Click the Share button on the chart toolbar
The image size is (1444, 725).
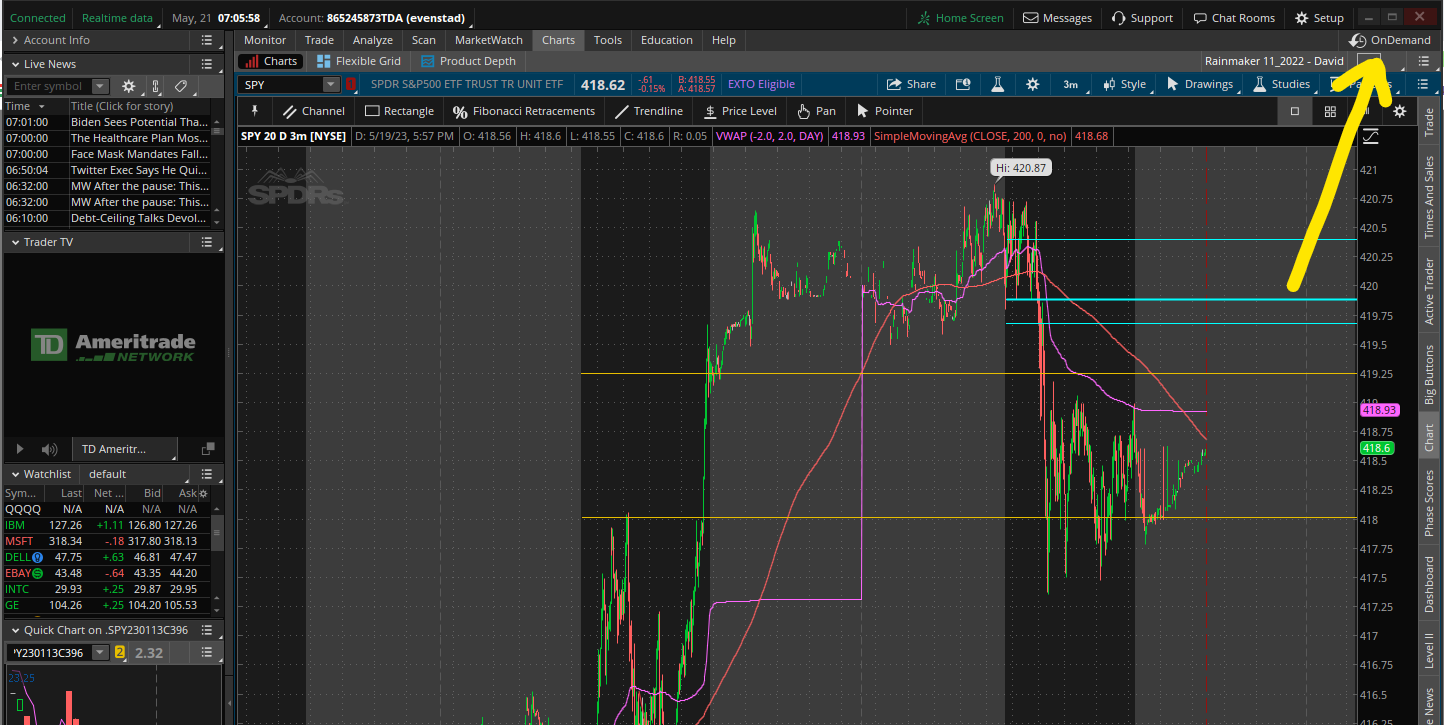pyautogui.click(x=911, y=84)
